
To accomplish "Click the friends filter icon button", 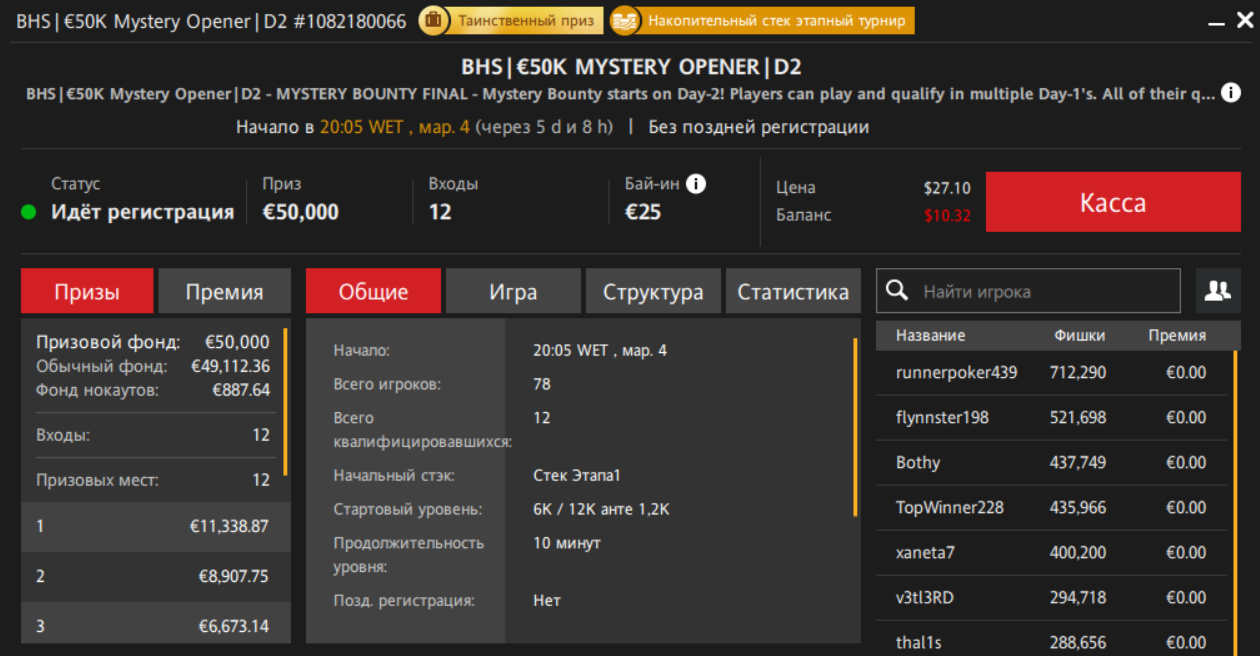I will tap(1217, 291).
